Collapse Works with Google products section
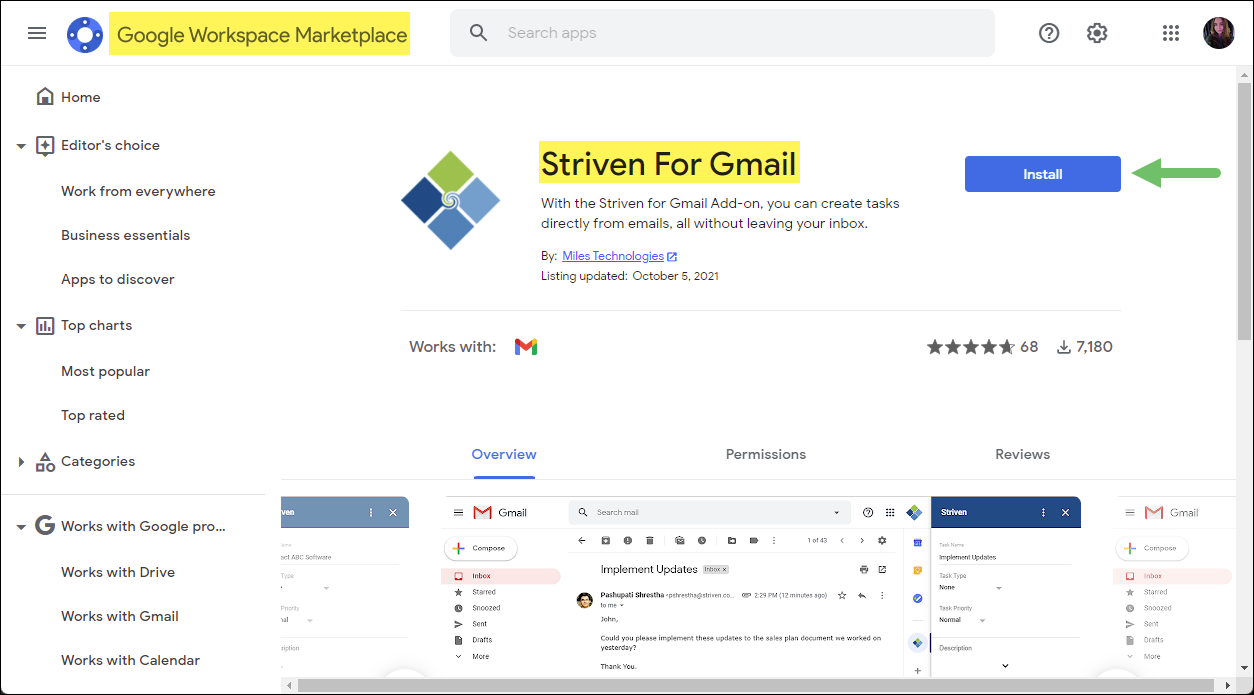 pyautogui.click(x=21, y=527)
